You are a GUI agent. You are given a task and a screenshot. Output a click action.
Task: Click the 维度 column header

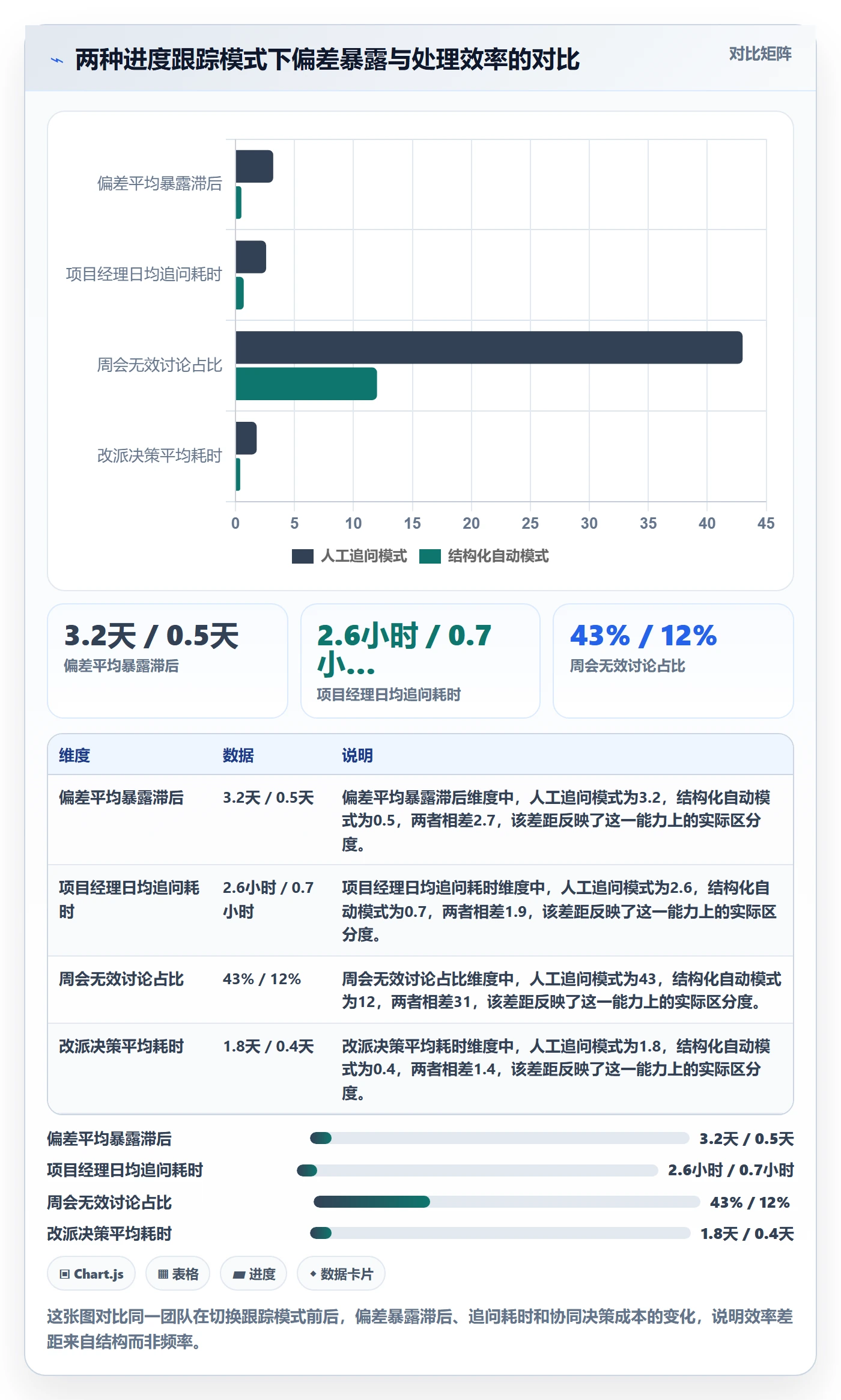[x=74, y=755]
